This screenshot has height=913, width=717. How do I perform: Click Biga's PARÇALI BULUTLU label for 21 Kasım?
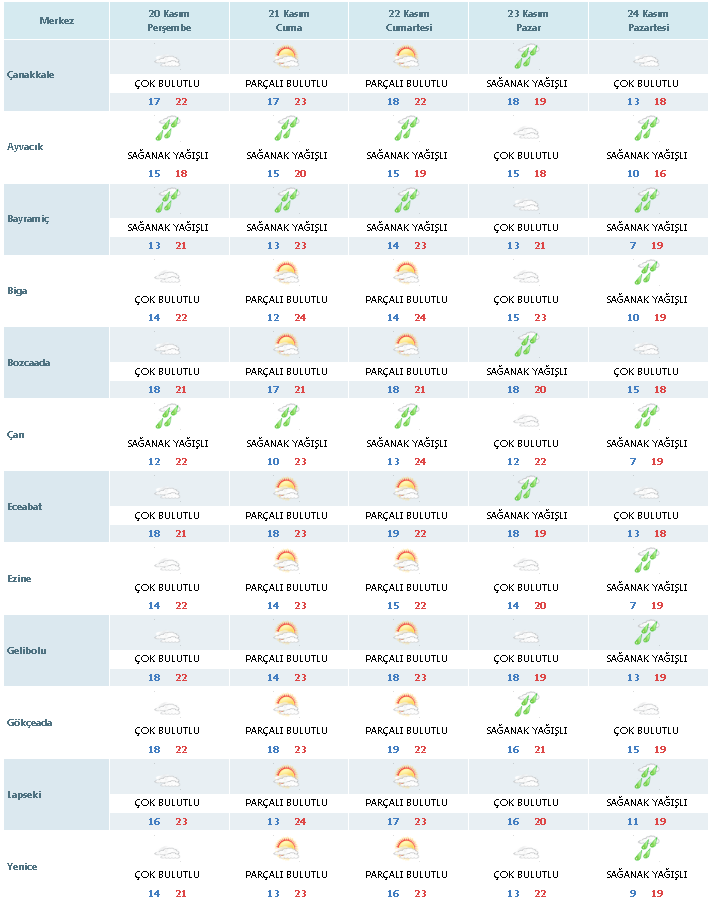coord(287,299)
